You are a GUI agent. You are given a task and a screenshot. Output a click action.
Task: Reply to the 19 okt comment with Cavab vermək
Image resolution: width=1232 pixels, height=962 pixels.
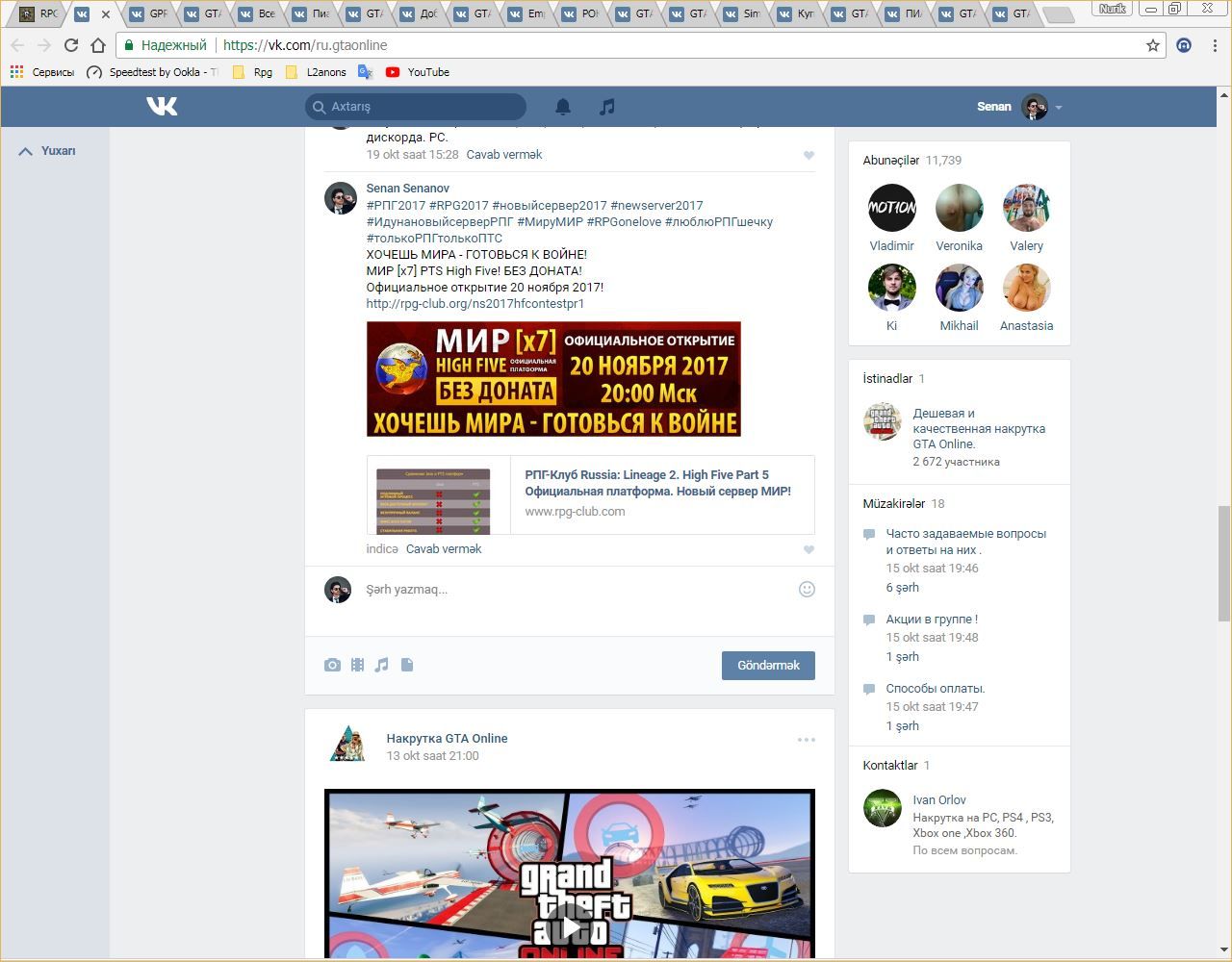[x=504, y=154]
